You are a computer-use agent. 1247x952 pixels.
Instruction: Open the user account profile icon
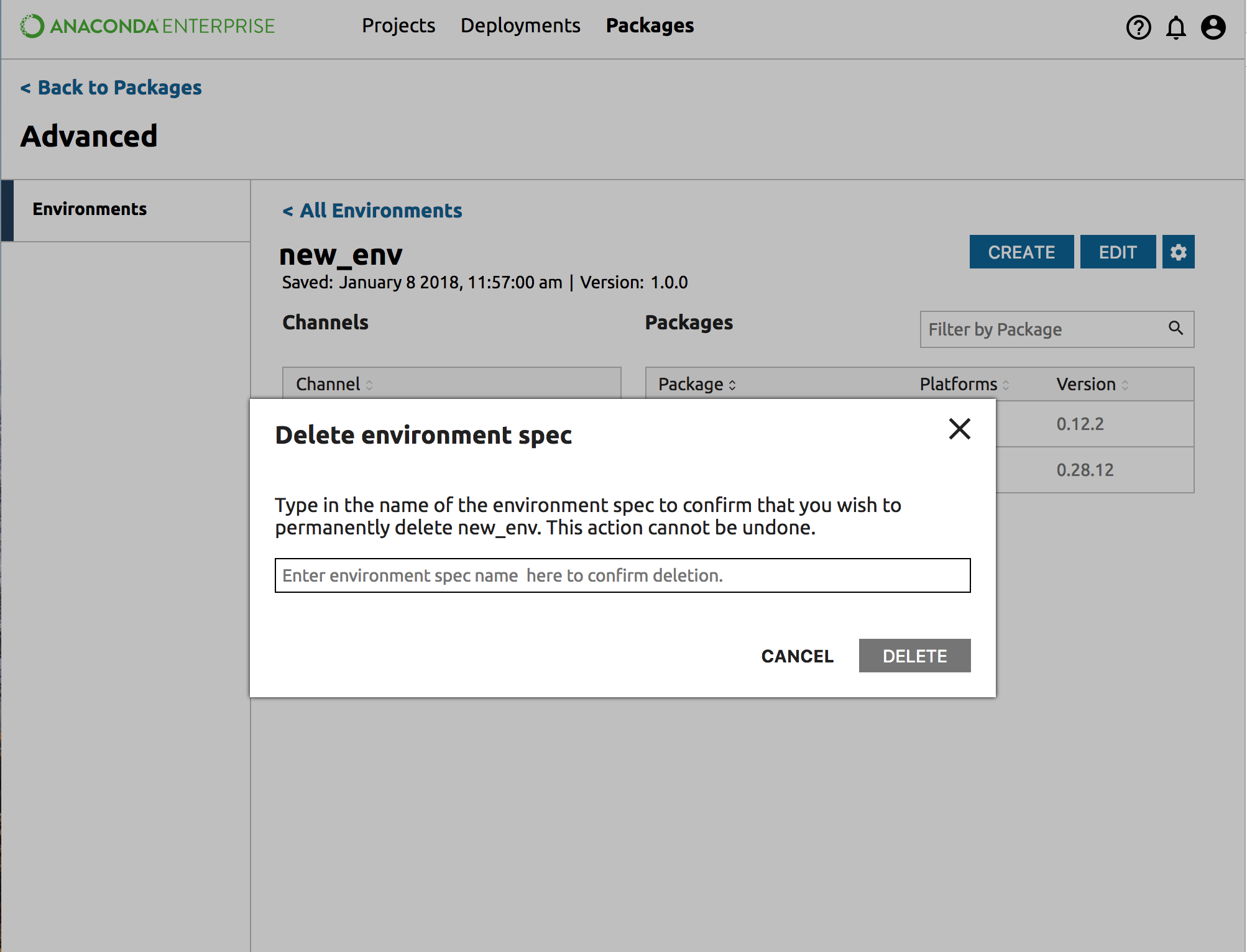point(1213,27)
